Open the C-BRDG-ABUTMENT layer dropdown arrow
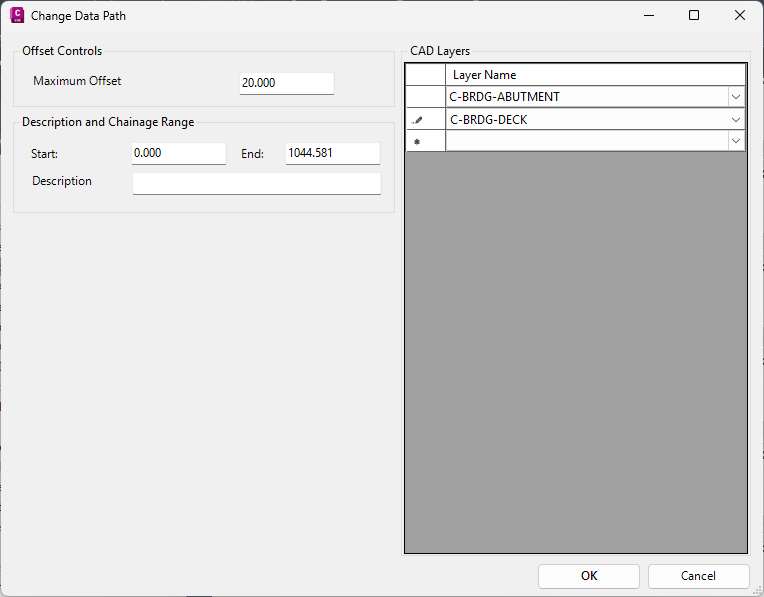764x597 pixels. click(x=736, y=97)
